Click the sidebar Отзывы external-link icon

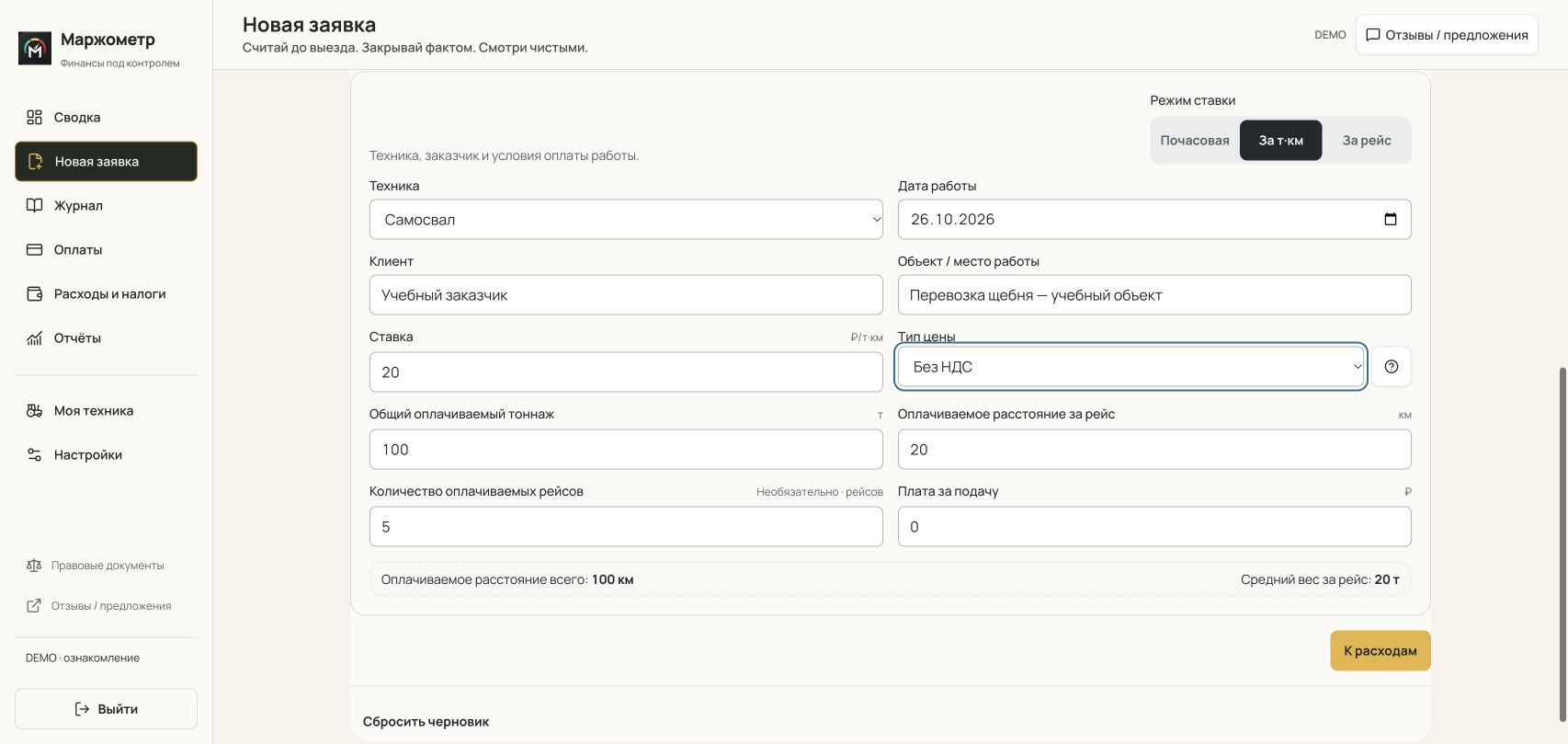(x=34, y=605)
